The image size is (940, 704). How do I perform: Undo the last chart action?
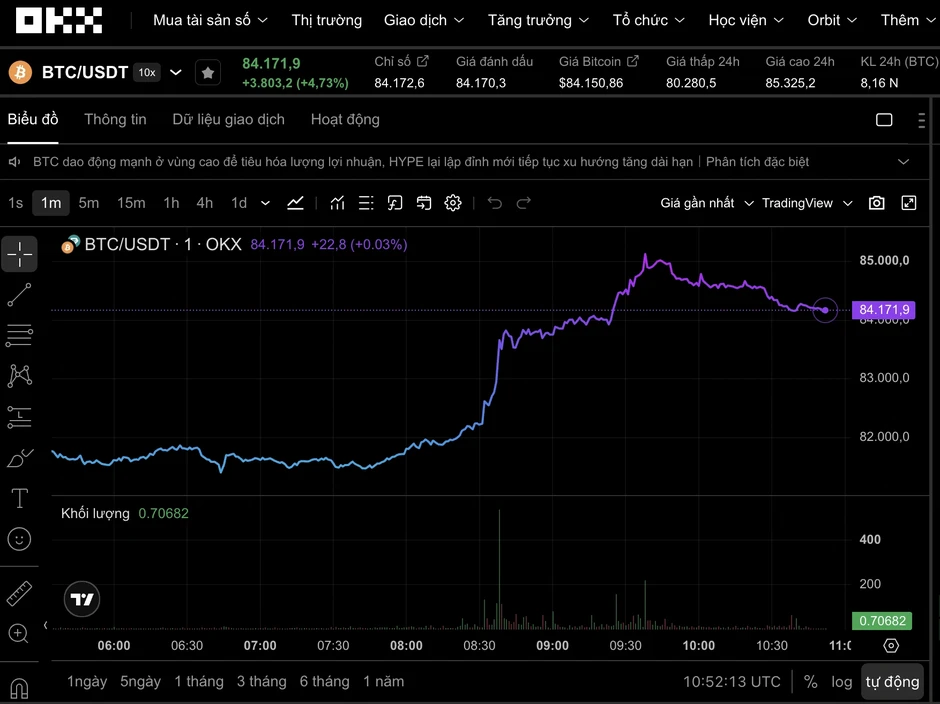click(x=495, y=203)
